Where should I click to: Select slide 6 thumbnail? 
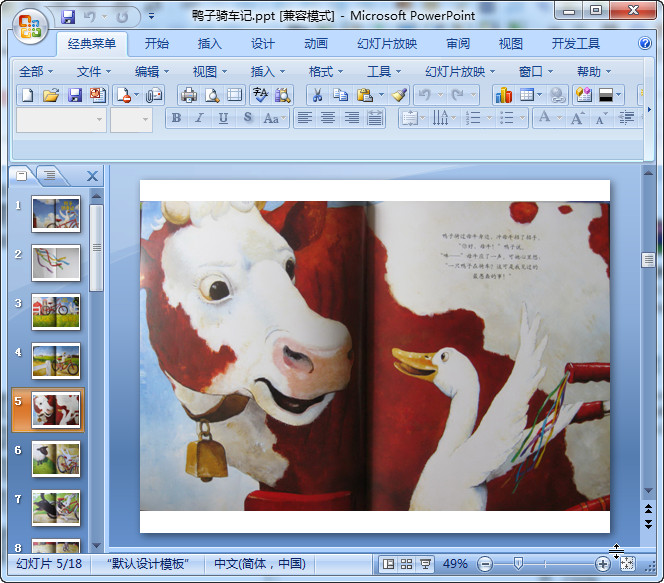tap(56, 459)
